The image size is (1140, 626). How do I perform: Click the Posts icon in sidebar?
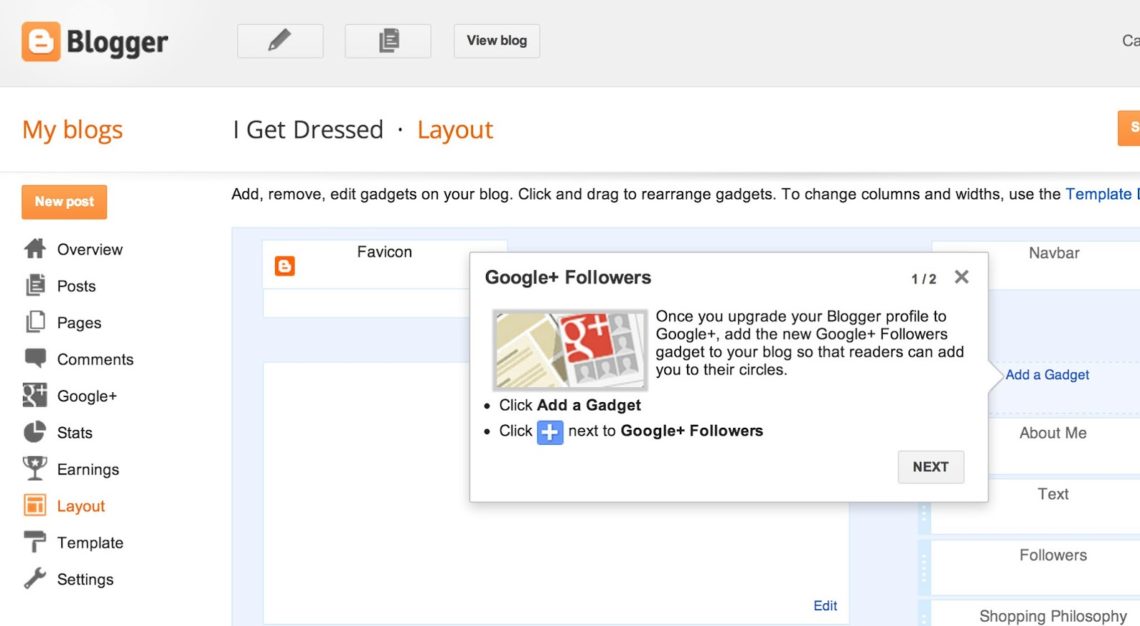35,285
